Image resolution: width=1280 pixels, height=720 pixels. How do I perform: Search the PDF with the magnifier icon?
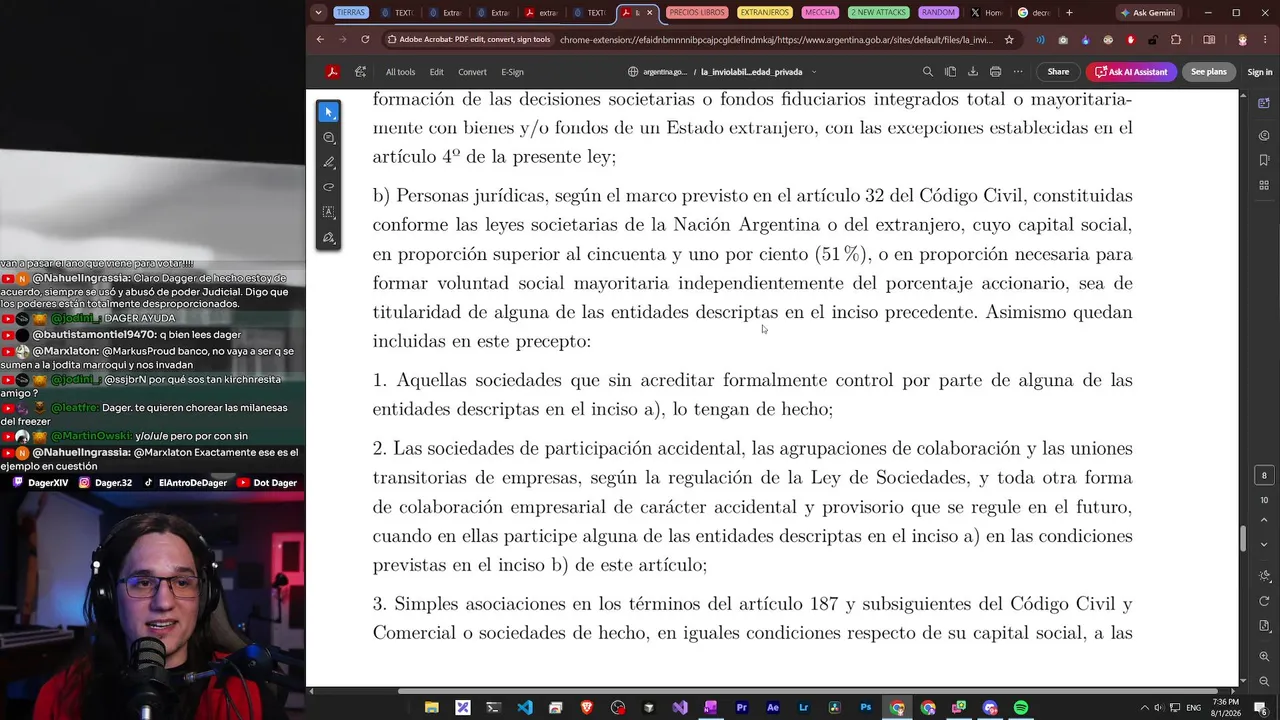tap(927, 72)
